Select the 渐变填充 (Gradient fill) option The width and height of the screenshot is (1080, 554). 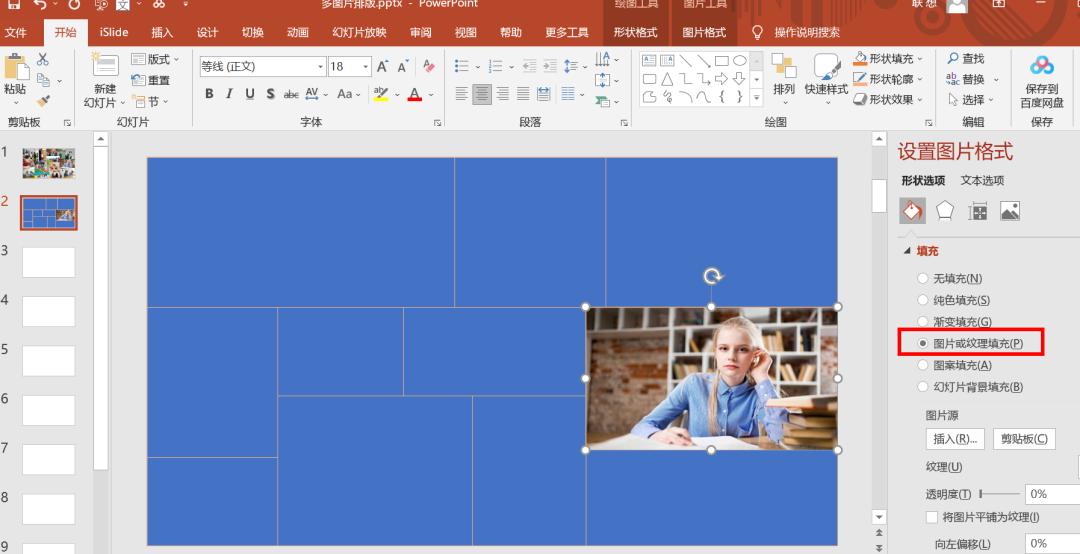click(923, 322)
